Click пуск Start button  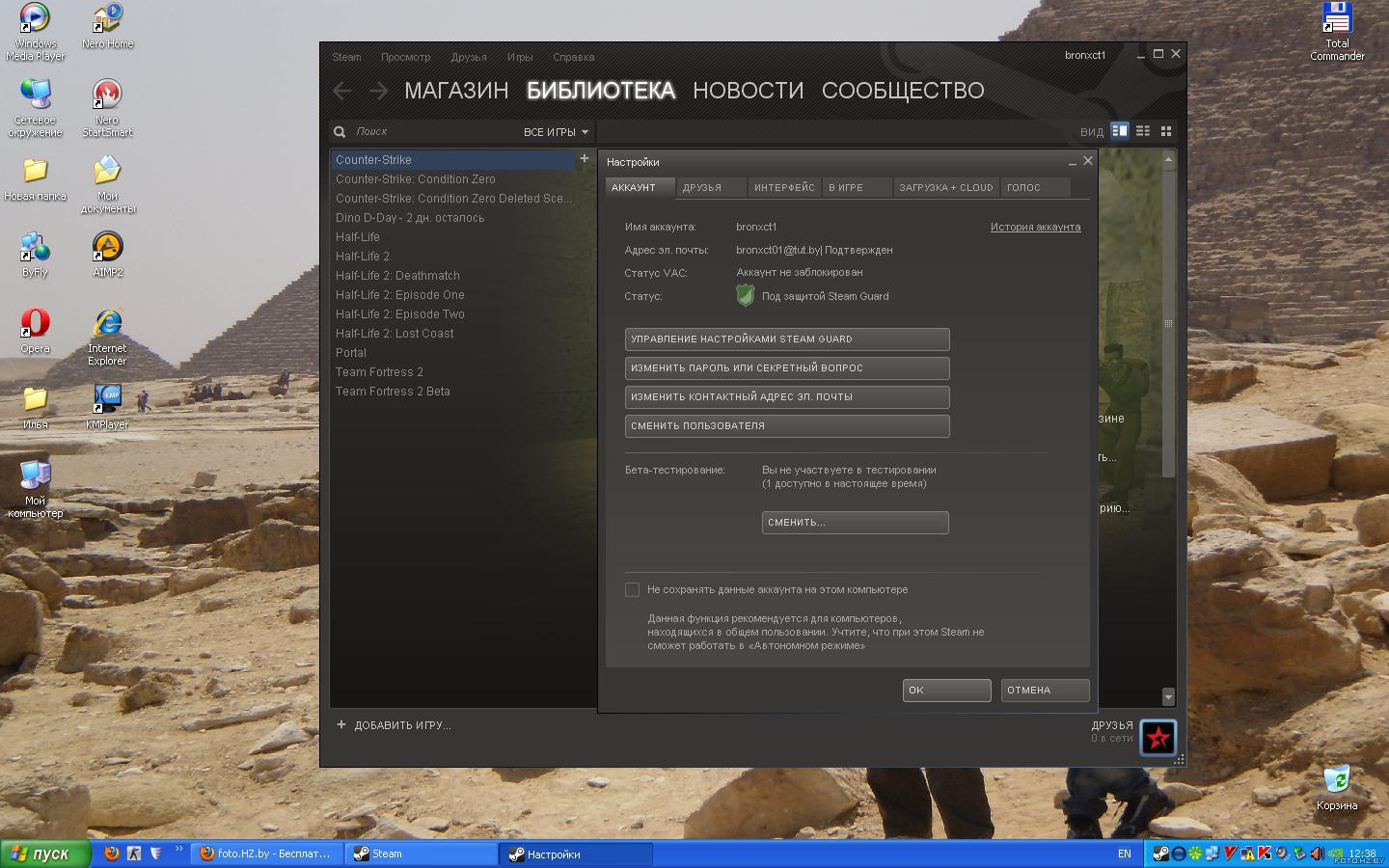coord(45,854)
